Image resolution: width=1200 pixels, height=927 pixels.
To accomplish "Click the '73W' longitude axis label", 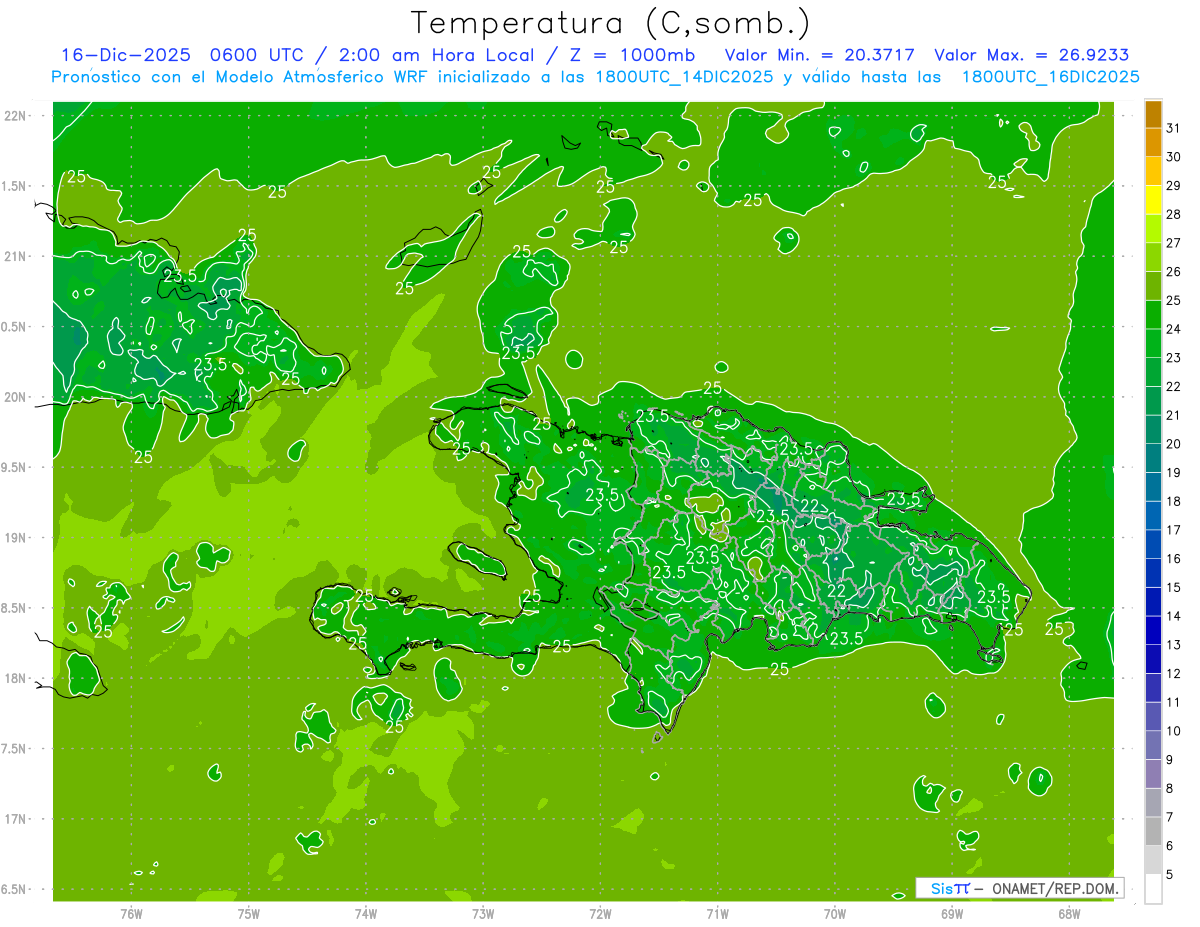I will click(483, 913).
